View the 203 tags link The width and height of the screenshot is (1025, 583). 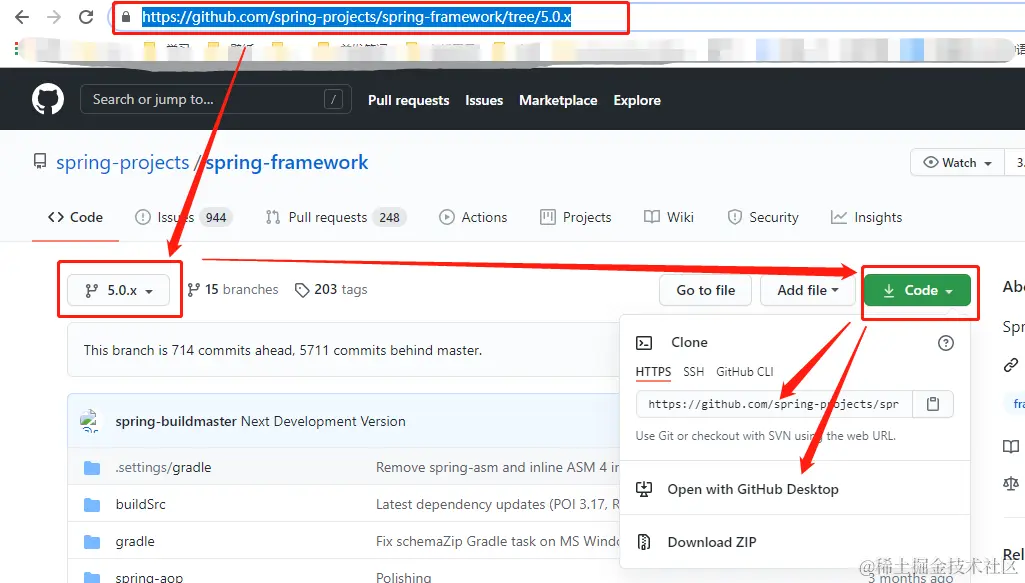pos(331,290)
